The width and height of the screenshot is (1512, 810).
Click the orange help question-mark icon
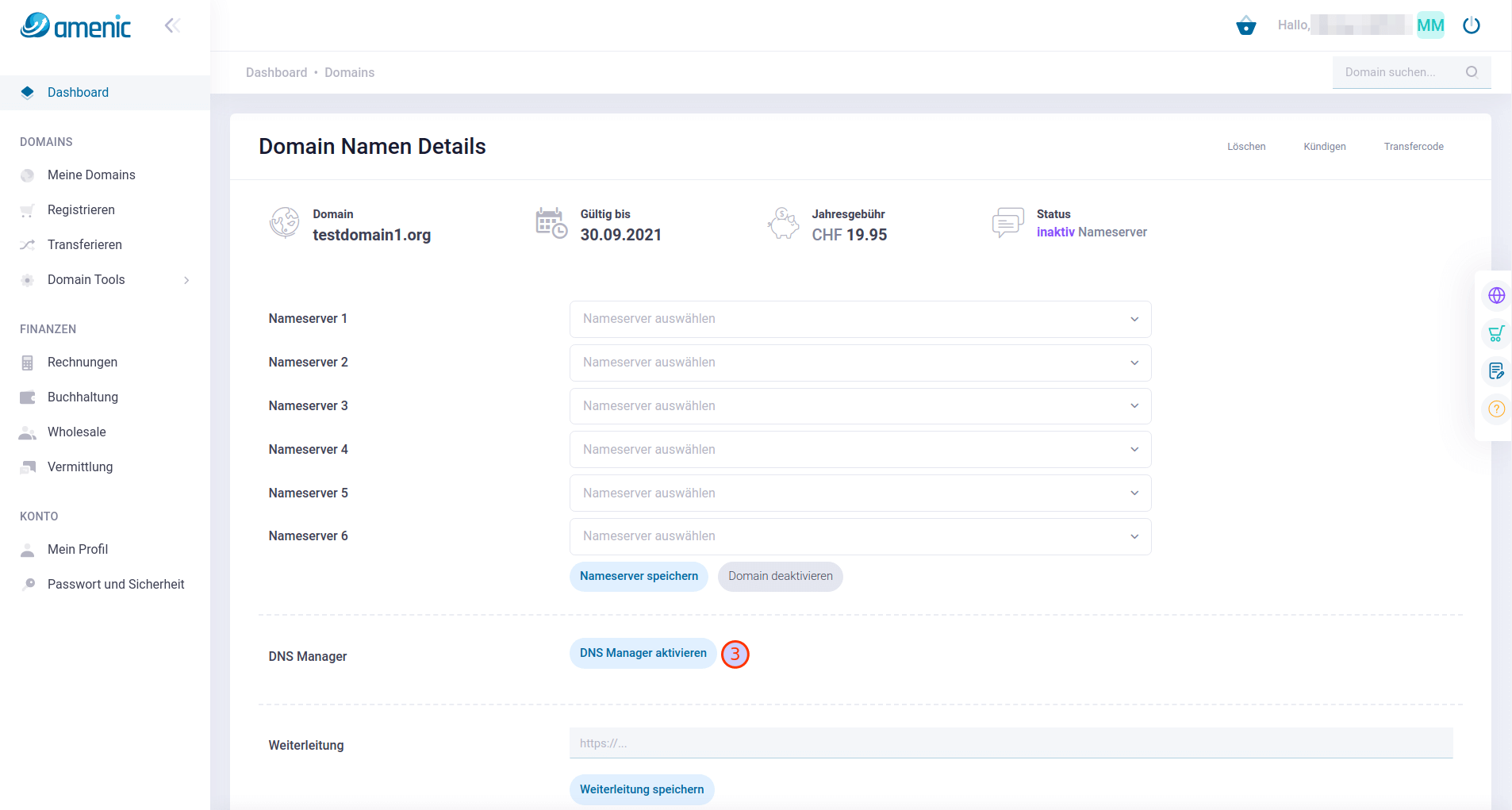pos(1496,409)
